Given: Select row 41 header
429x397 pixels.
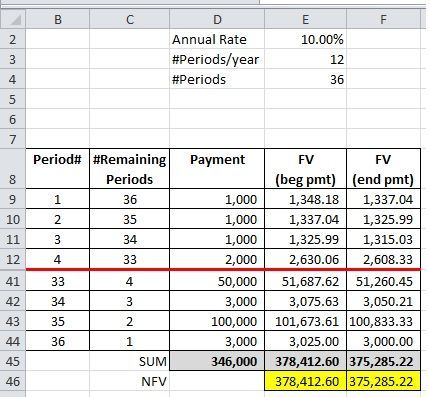Looking at the screenshot, I should [x=13, y=281].
